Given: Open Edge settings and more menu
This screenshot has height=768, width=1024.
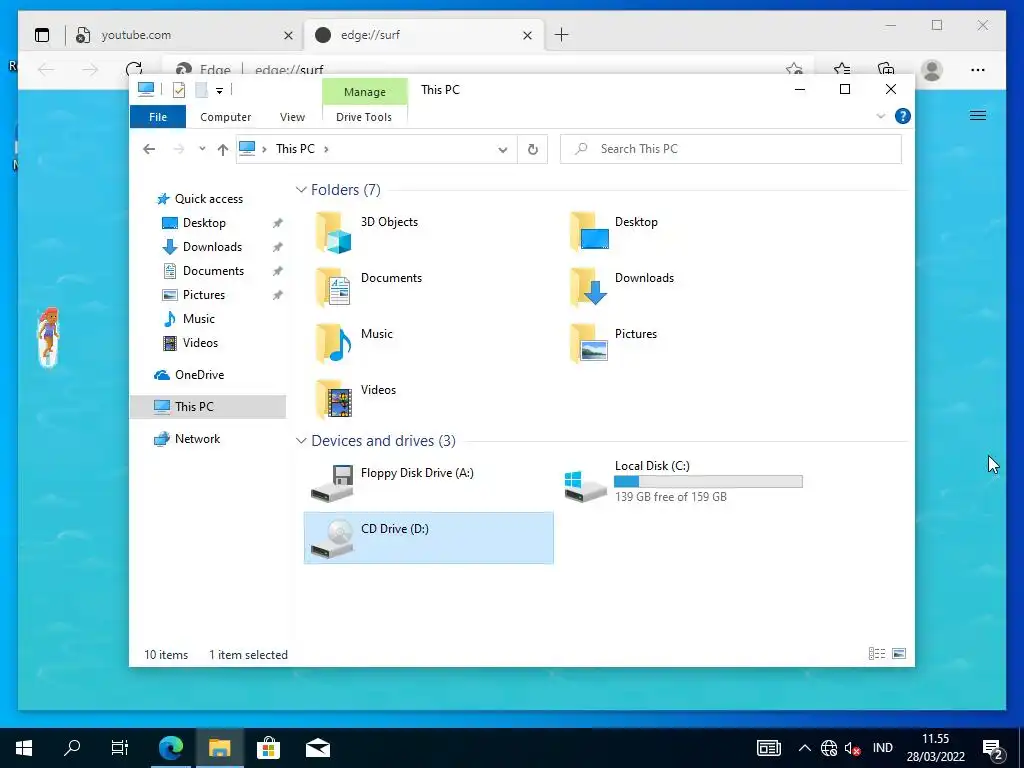Looking at the screenshot, I should pyautogui.click(x=977, y=70).
